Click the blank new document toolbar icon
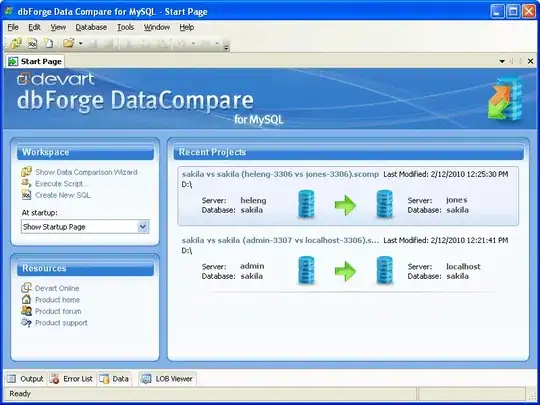540x405 pixels. pyautogui.click(x=49, y=43)
